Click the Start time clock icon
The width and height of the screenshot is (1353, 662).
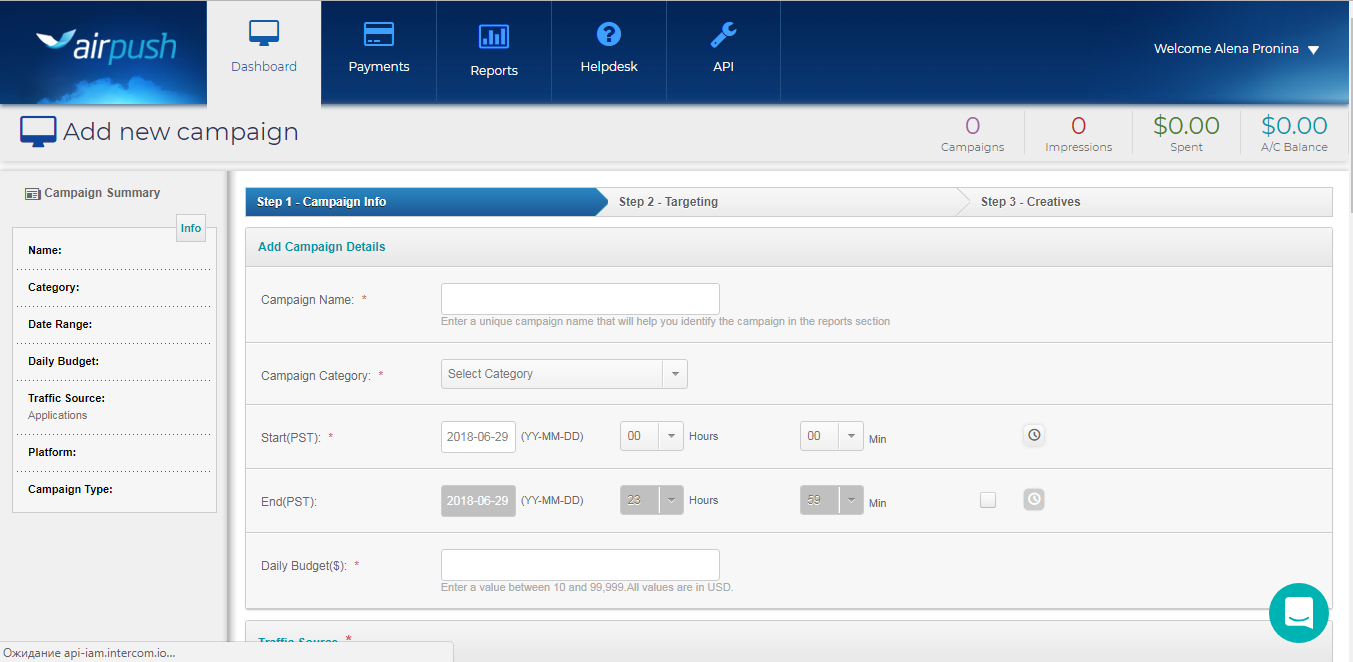tap(1034, 435)
